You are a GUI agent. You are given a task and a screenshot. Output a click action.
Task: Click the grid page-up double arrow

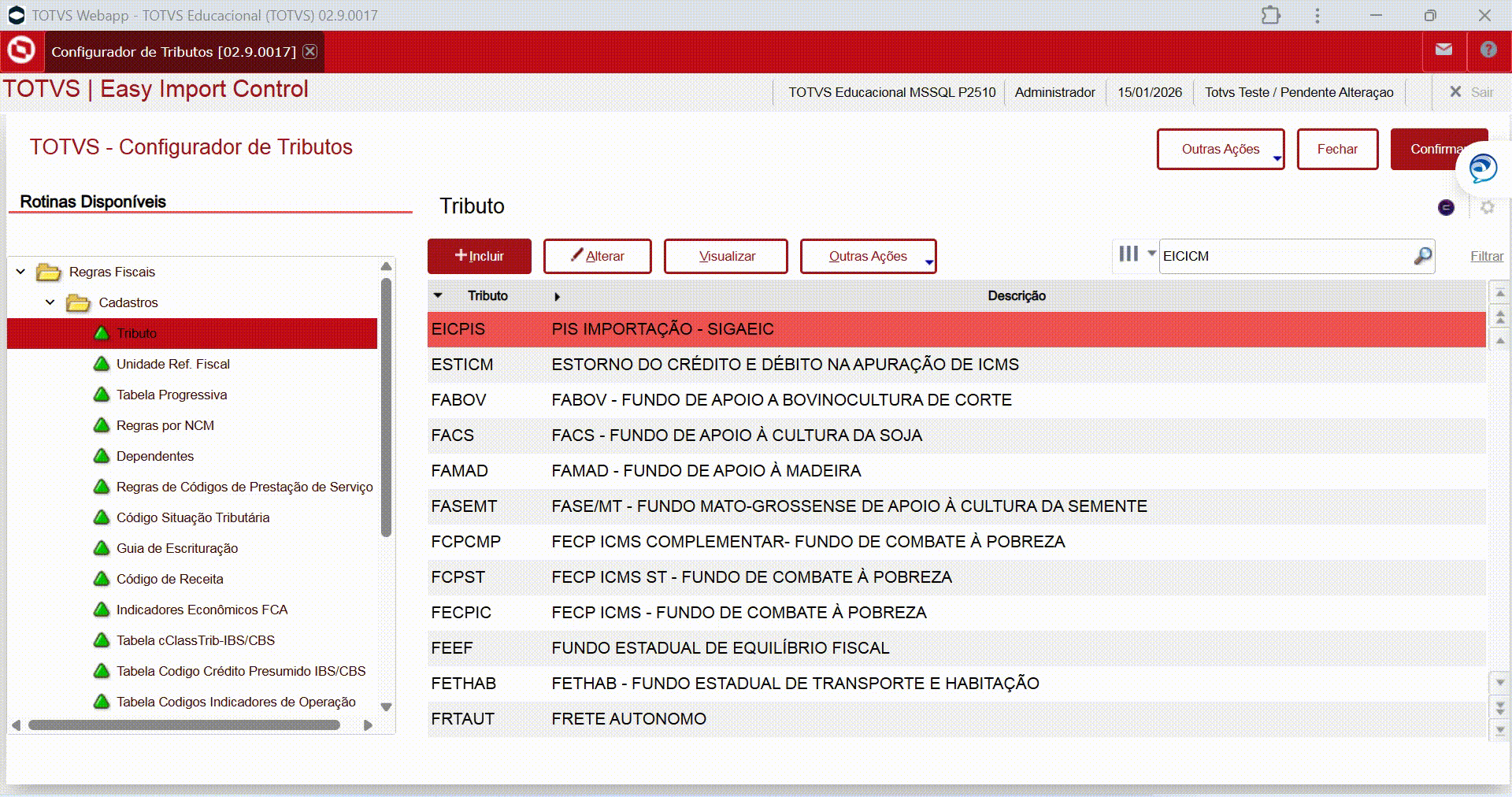pyautogui.click(x=1499, y=317)
